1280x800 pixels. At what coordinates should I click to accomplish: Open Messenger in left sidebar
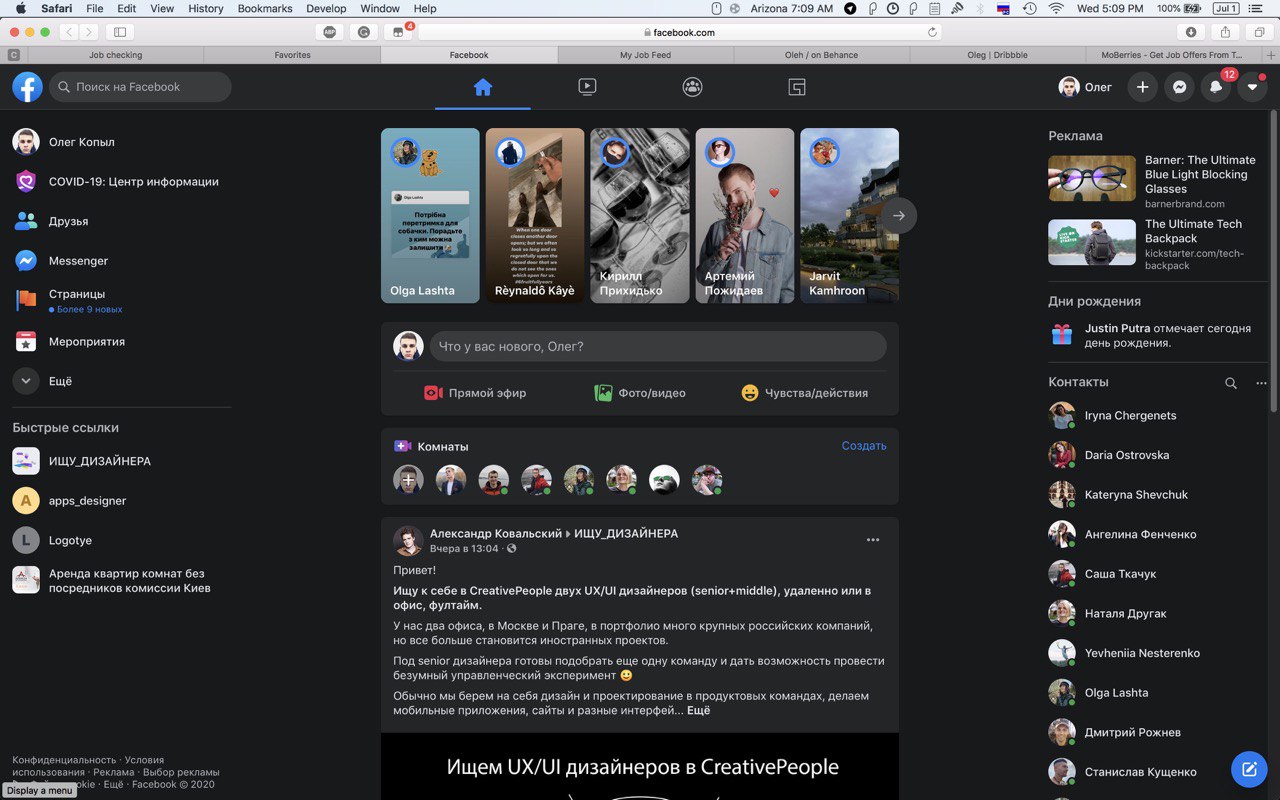[x=121, y=261]
